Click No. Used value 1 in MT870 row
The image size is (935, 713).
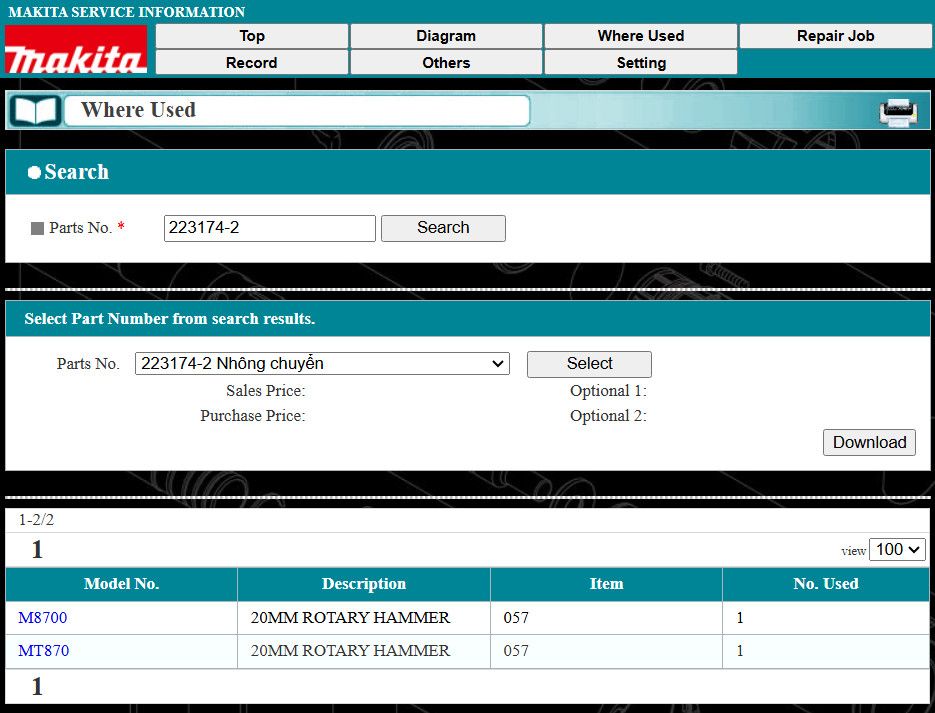tap(740, 650)
